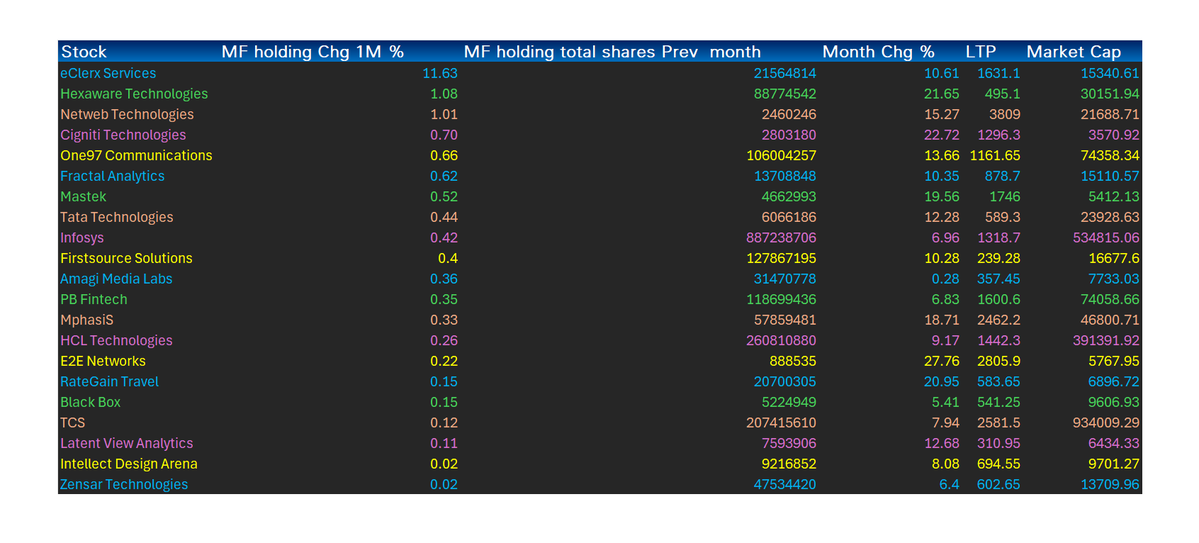Click Mastek shares value 4662993
Image resolution: width=1199 pixels, height=543 pixels.
(x=788, y=197)
